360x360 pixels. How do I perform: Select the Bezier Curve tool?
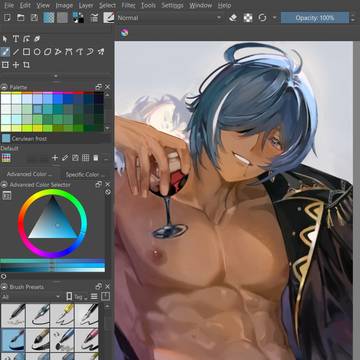click(69, 52)
